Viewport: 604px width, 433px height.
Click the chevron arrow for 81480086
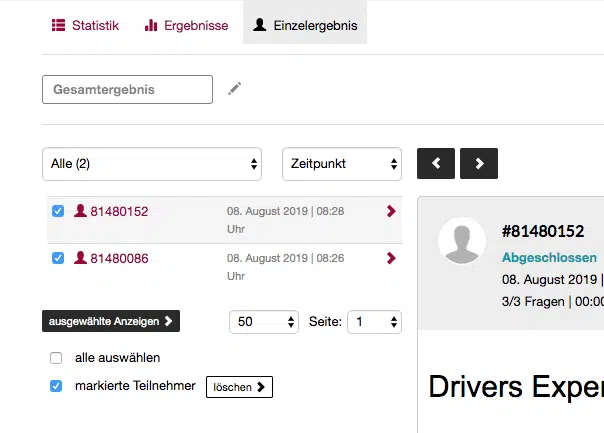click(x=391, y=258)
